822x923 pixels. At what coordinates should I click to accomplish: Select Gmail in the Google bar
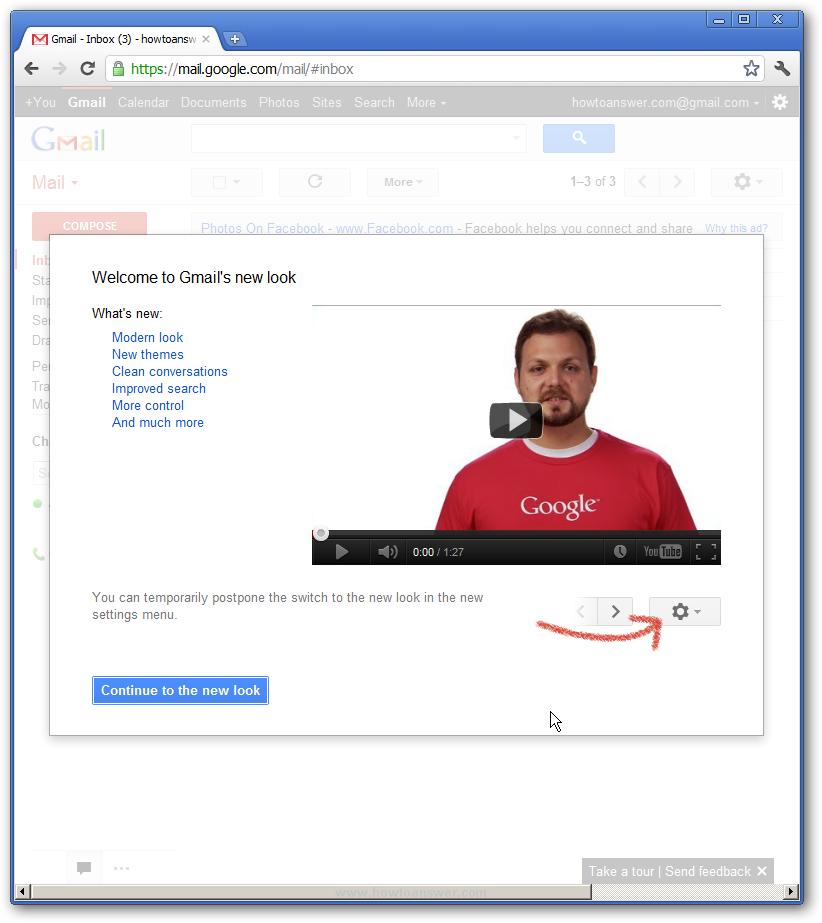click(x=87, y=102)
